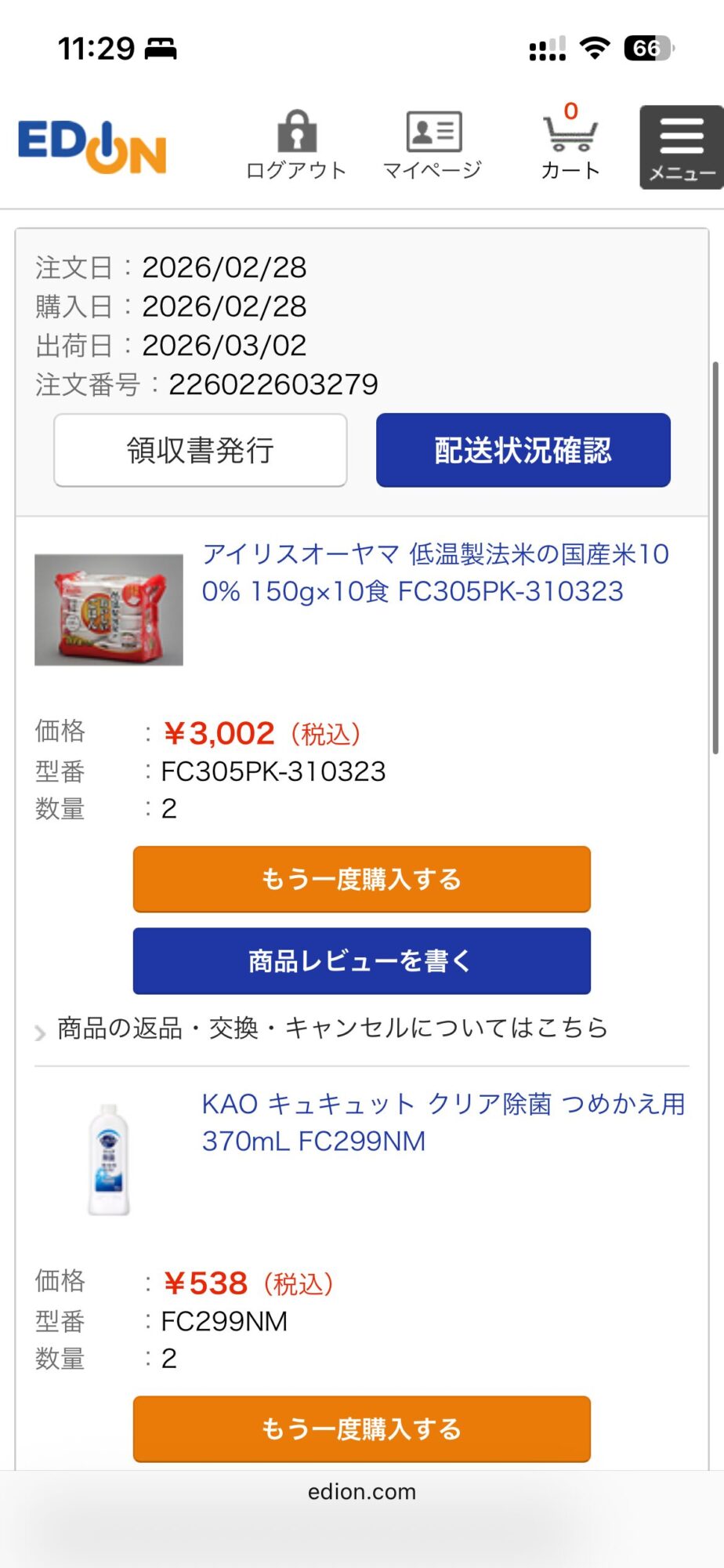Screen dimensions: 724x1568
Task: Repurchase the KAO キュキュット with もう一度購入する
Action: 361,1428
